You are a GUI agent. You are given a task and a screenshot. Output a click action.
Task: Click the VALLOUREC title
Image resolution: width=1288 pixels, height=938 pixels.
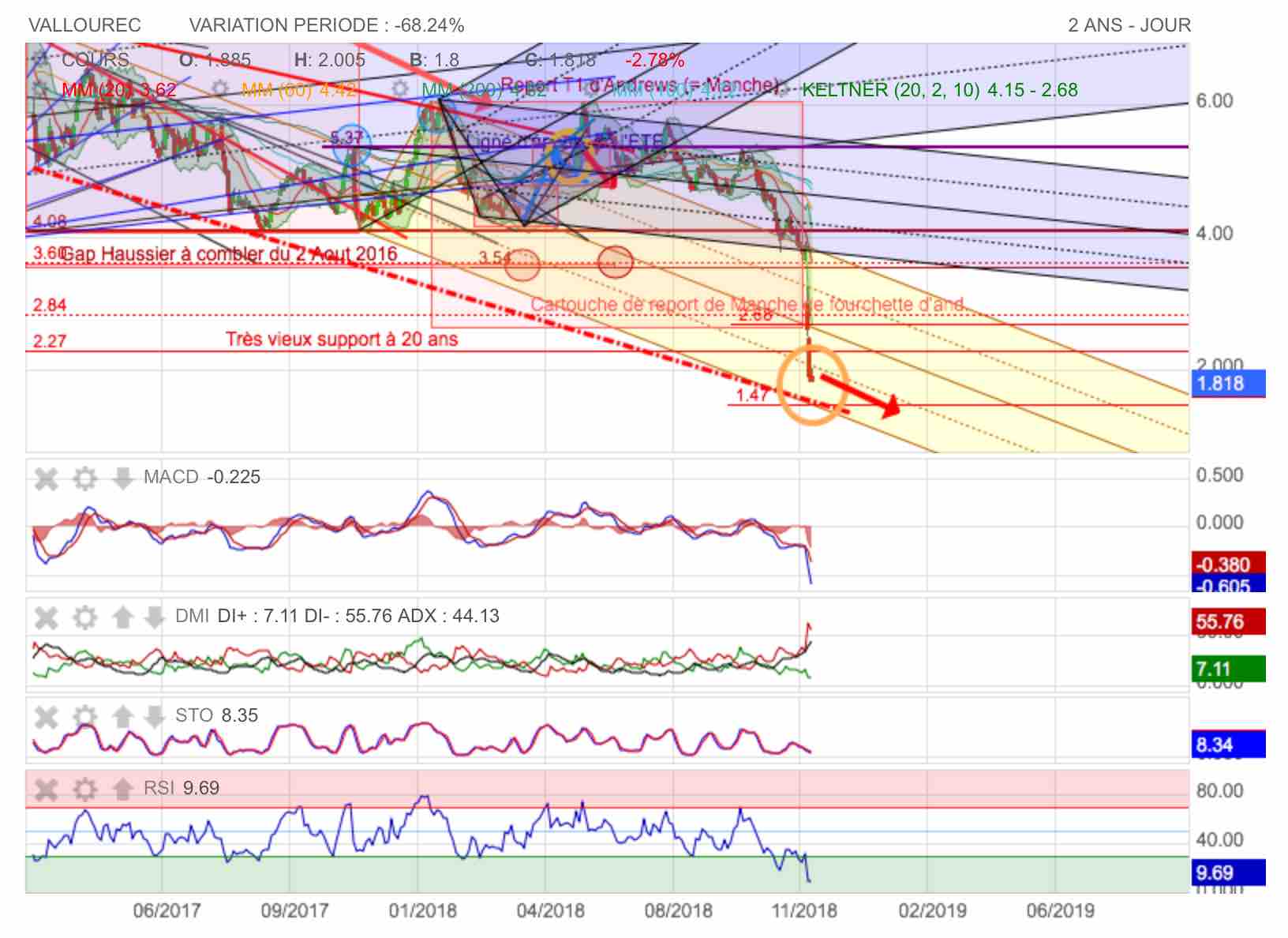pyautogui.click(x=84, y=25)
